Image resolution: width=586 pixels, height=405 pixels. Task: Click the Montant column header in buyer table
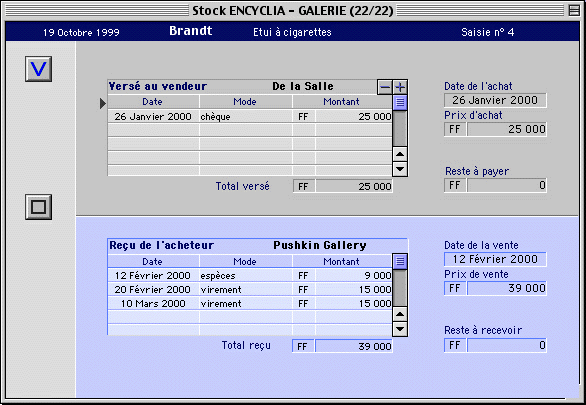342,262
